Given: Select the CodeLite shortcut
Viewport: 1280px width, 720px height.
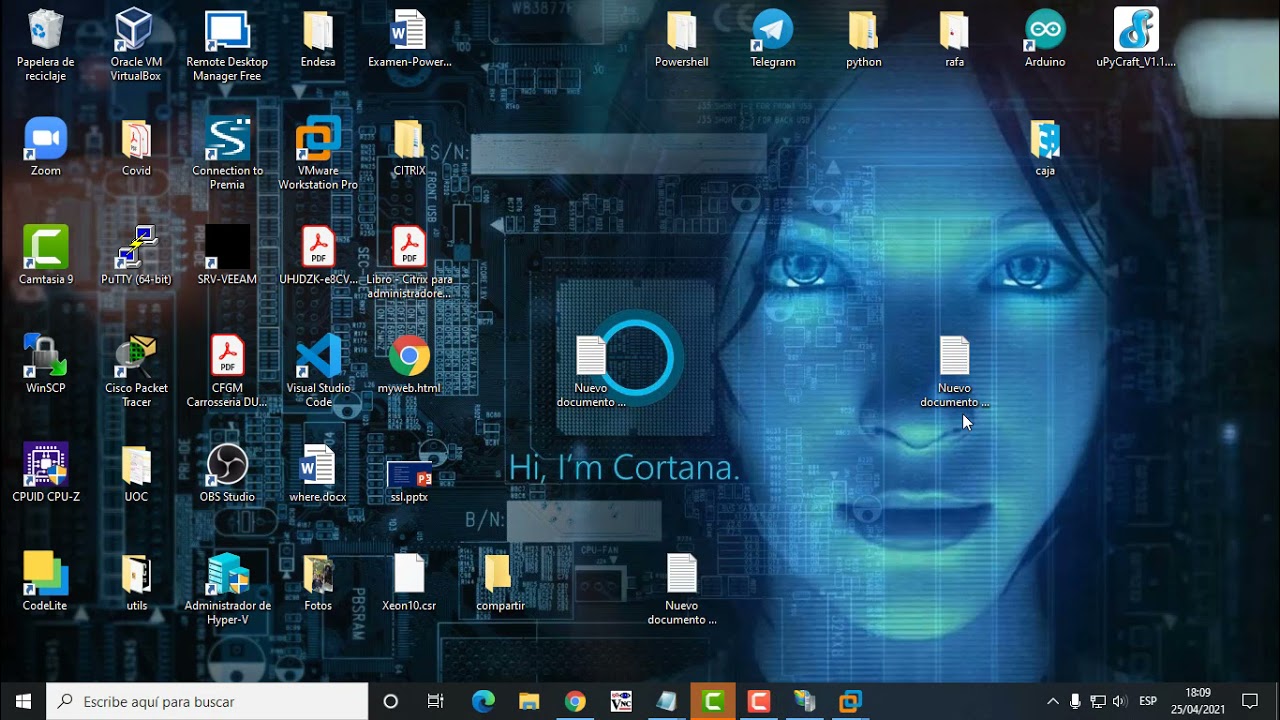Looking at the screenshot, I should [x=45, y=581].
